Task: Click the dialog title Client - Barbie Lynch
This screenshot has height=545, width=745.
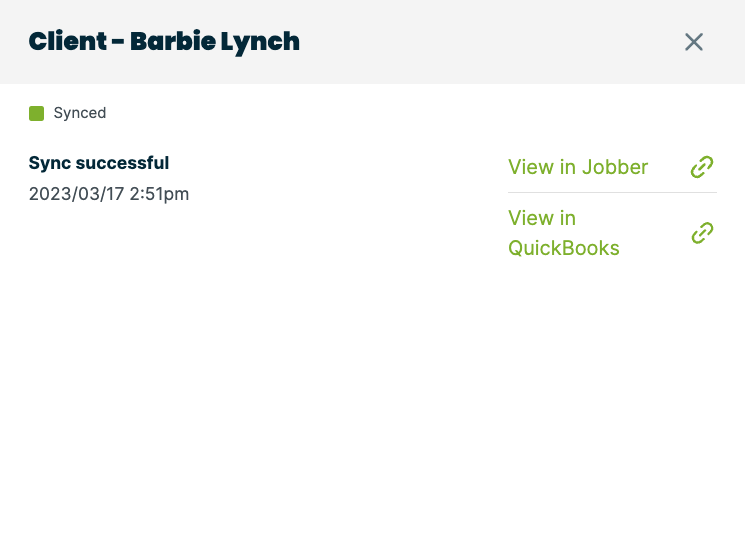Action: [164, 42]
